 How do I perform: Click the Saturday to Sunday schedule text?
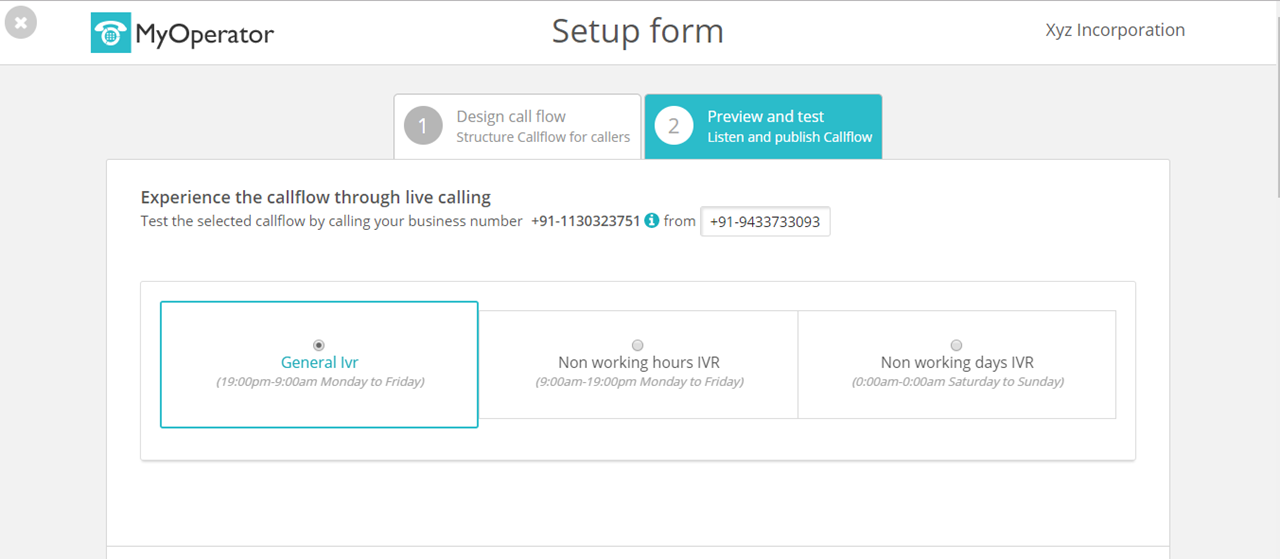pos(957,382)
